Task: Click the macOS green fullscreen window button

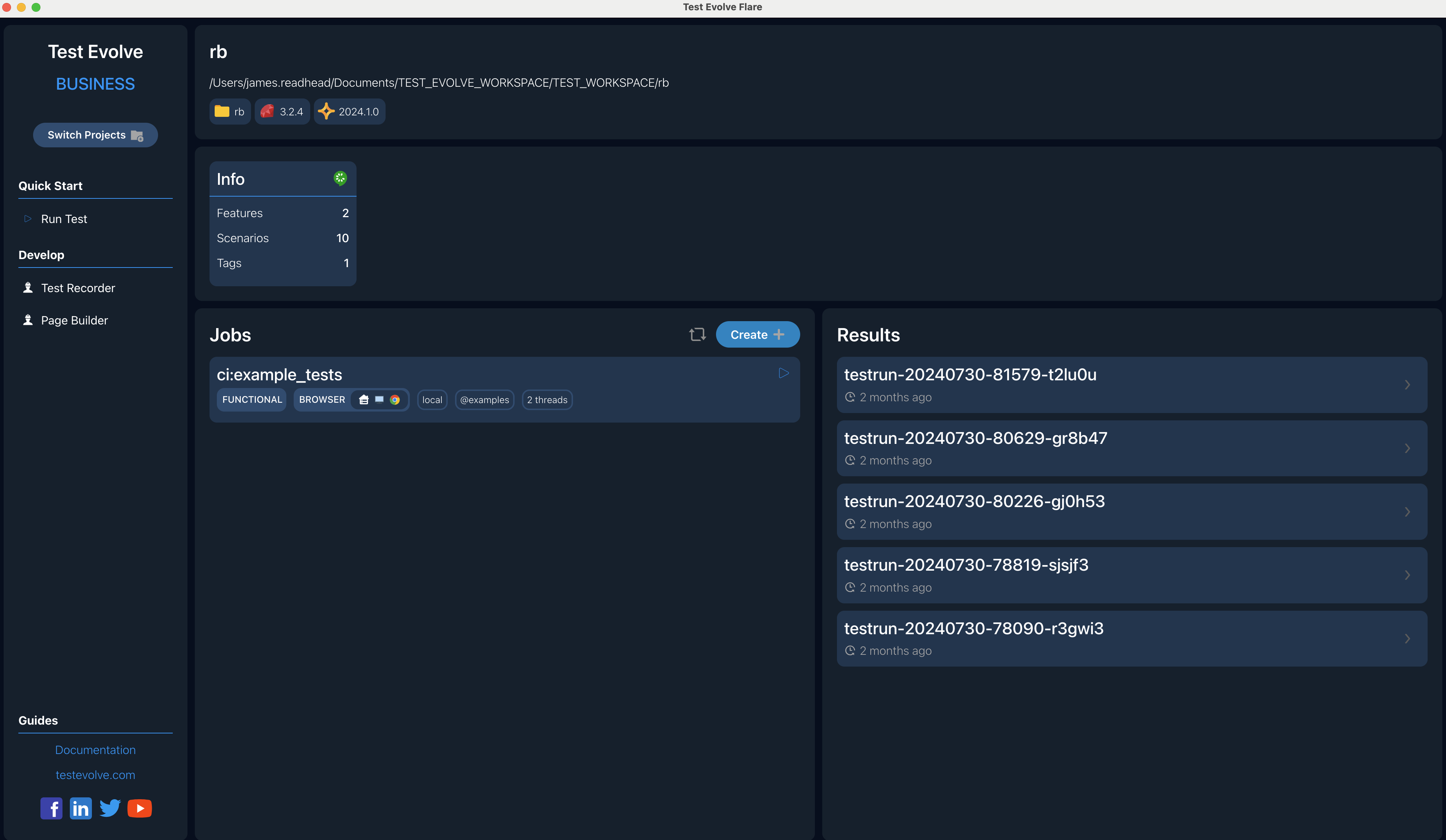Action: 36,7
